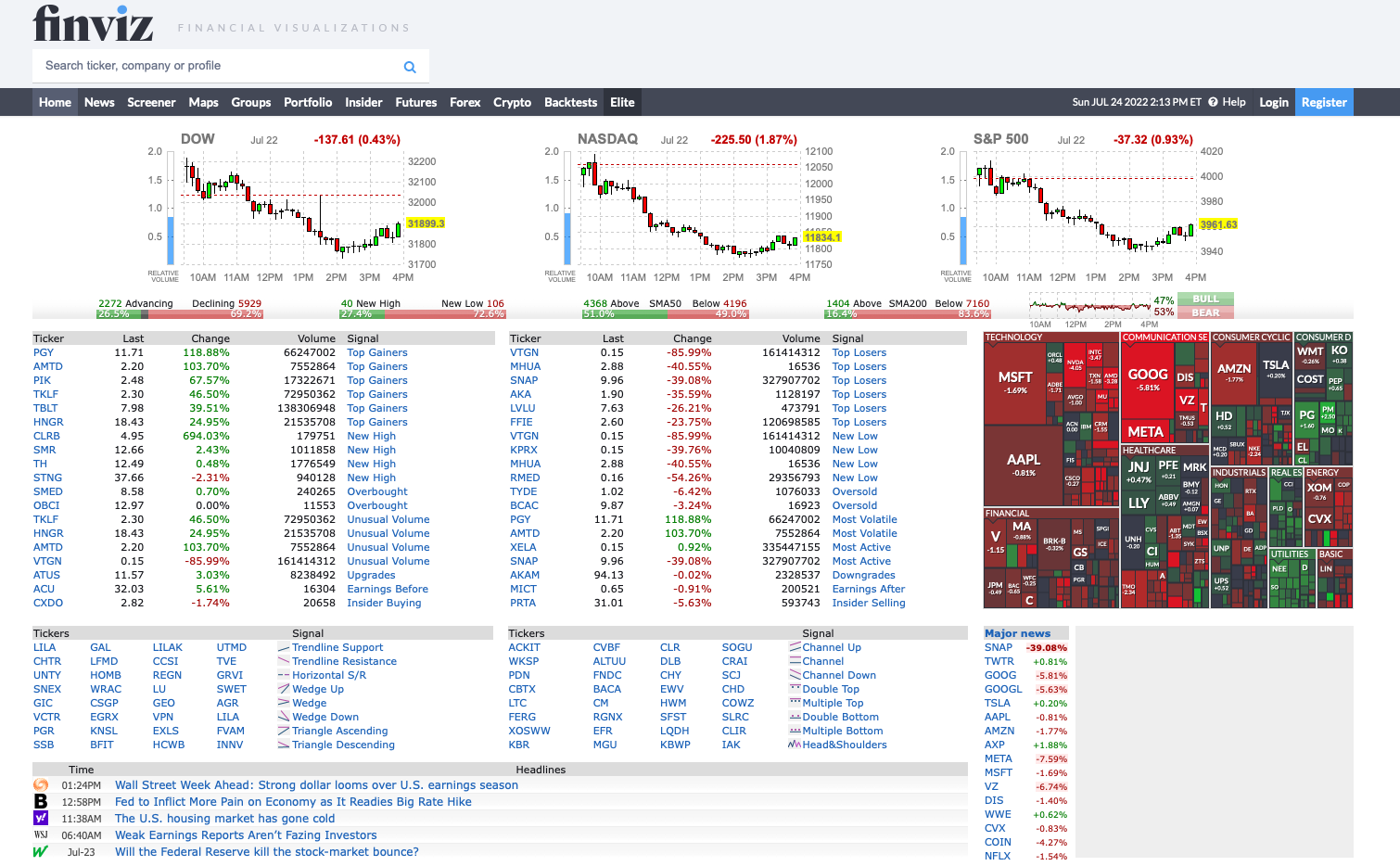Screen dimensions: 1400x866
Task: Click Yahoo icon beside 11:38AM headline
Action: pos(41,819)
